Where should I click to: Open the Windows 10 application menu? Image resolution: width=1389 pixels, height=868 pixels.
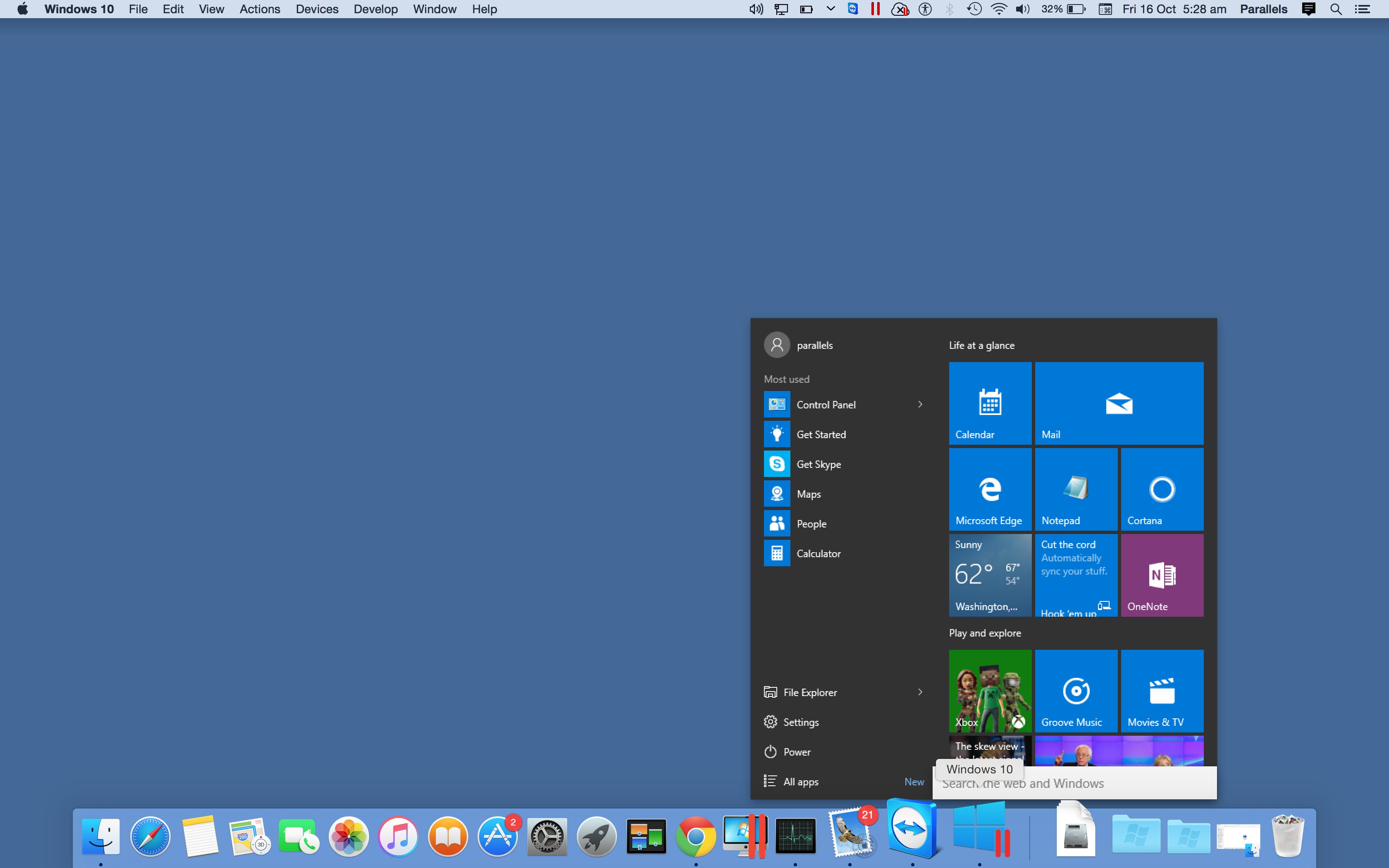pos(79,9)
